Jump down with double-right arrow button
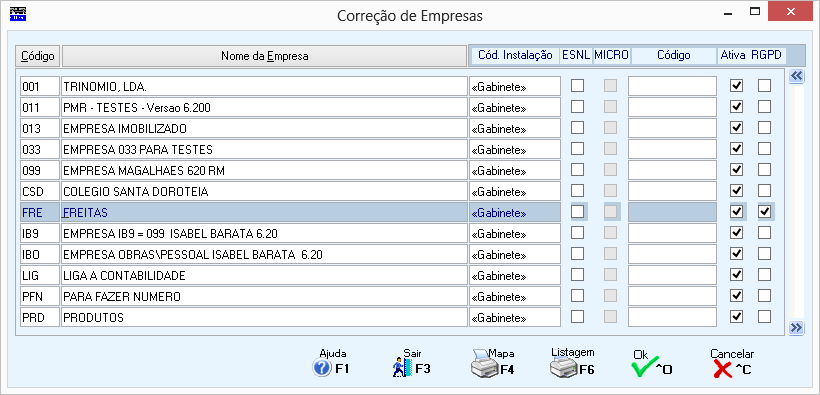820x395 pixels. (796, 328)
